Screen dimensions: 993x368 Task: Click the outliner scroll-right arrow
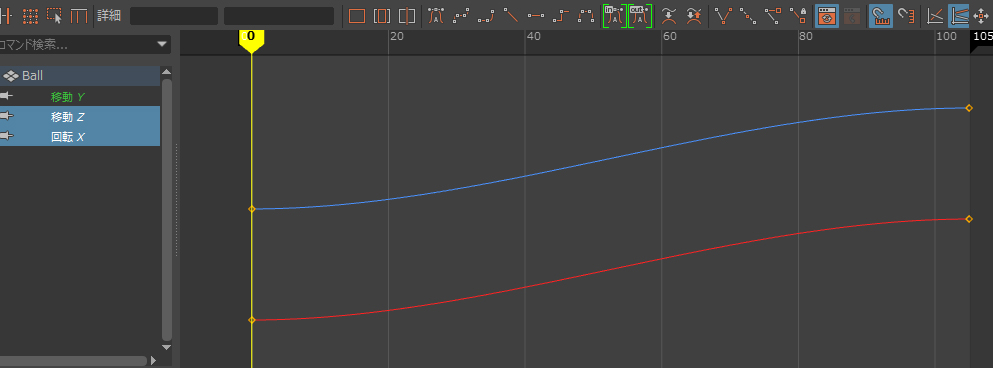(153, 360)
